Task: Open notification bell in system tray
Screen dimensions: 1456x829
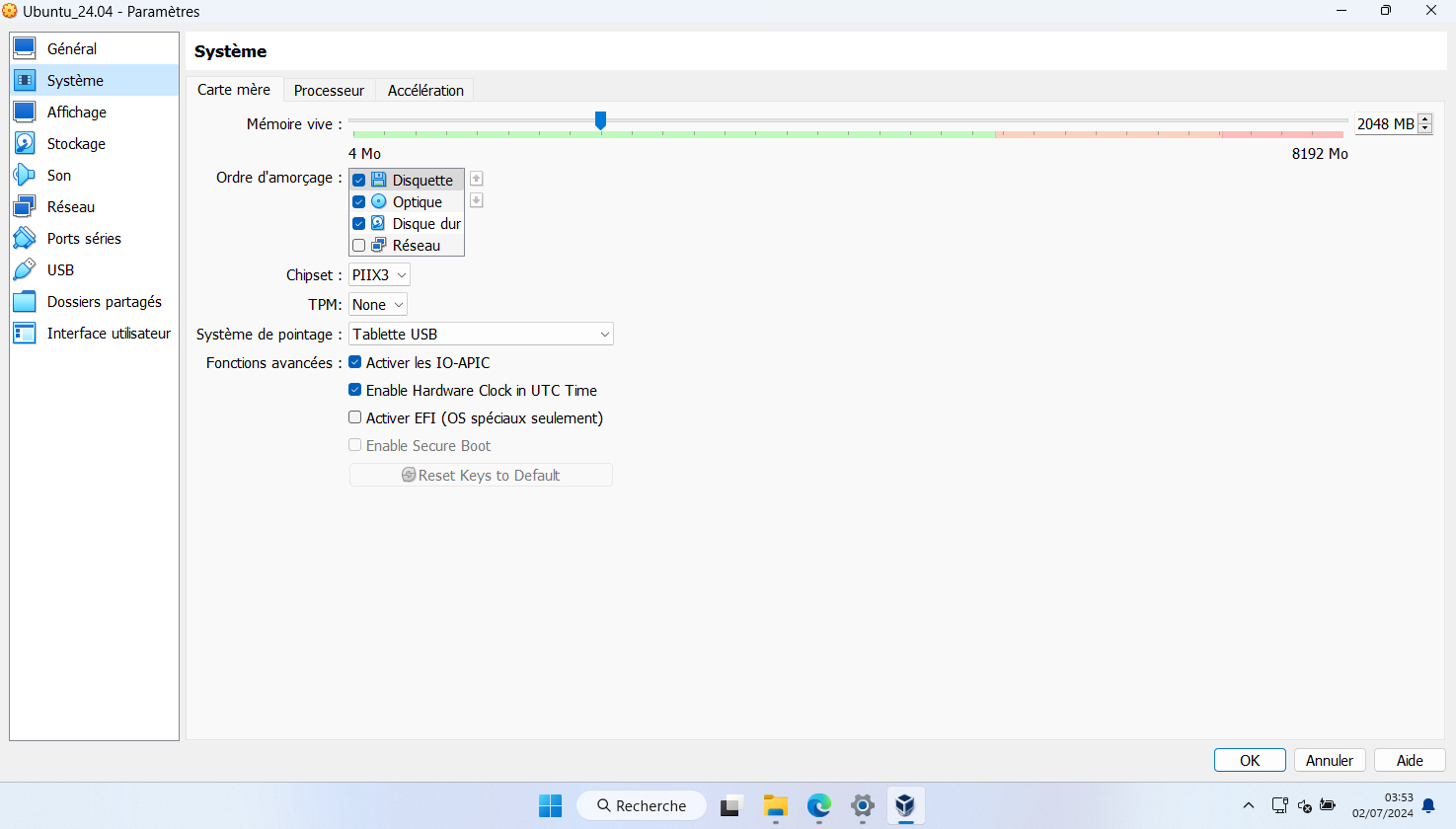Action: (1428, 806)
